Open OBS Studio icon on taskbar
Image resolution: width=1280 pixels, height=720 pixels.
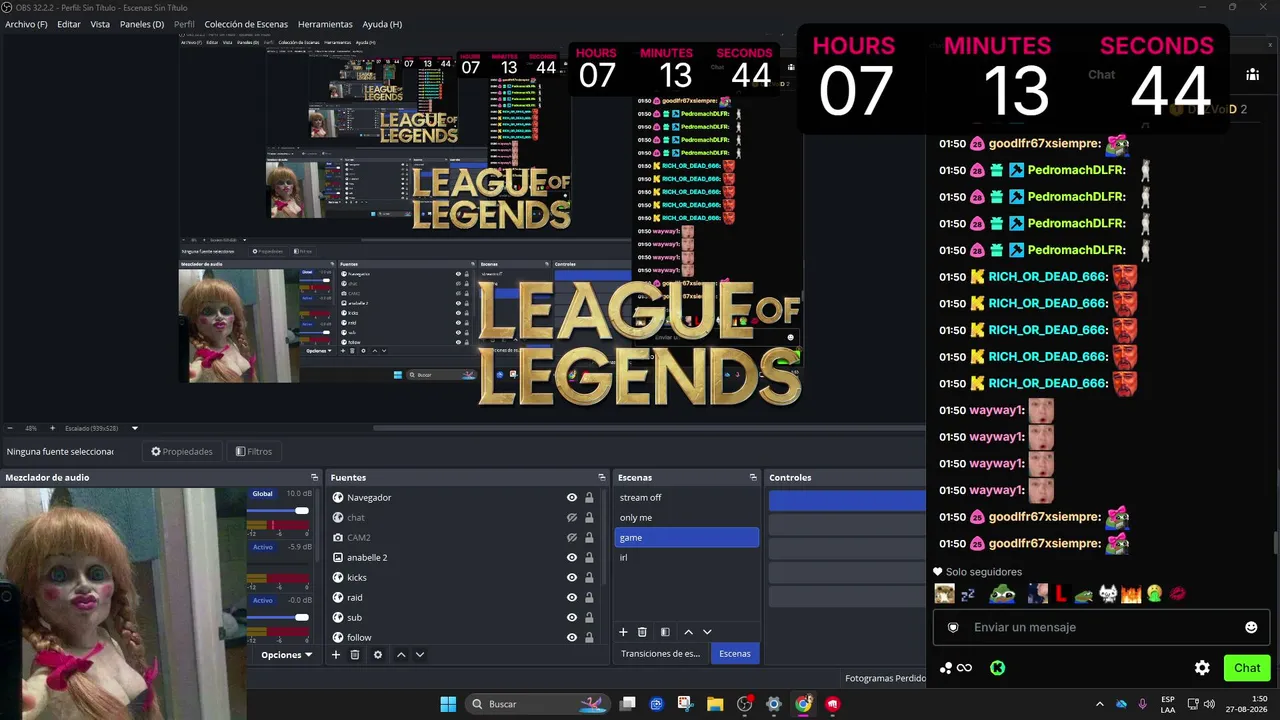pos(744,704)
